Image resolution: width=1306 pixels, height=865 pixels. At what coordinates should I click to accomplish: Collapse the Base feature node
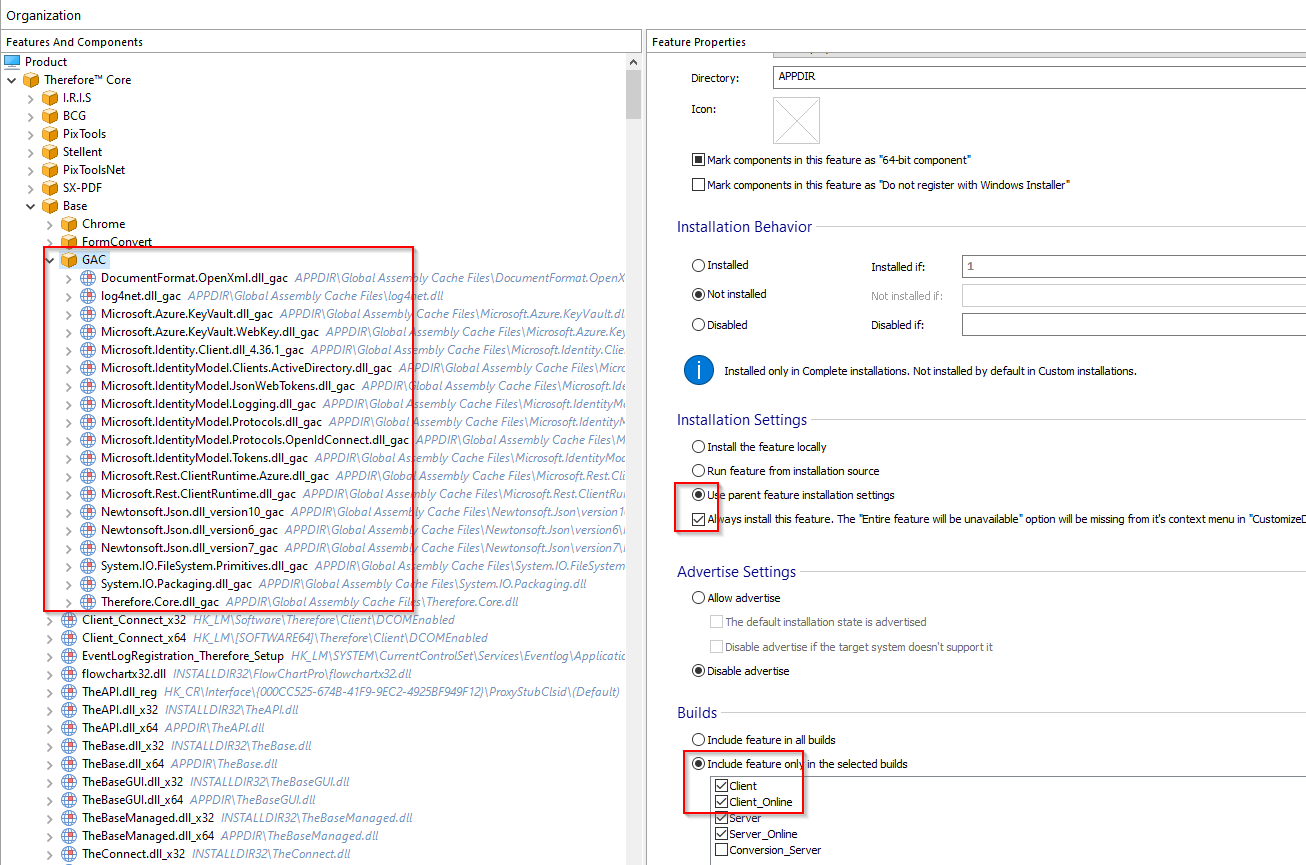(30, 206)
